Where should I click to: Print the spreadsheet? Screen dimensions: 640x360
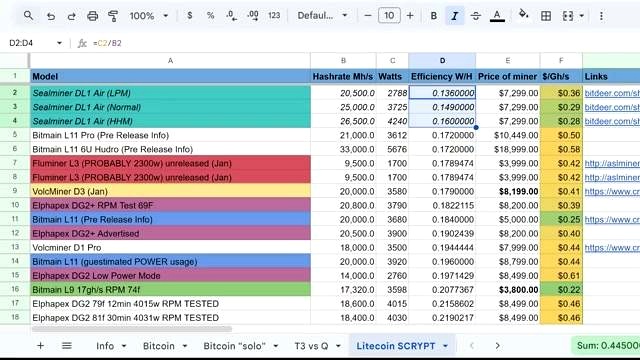93,16
